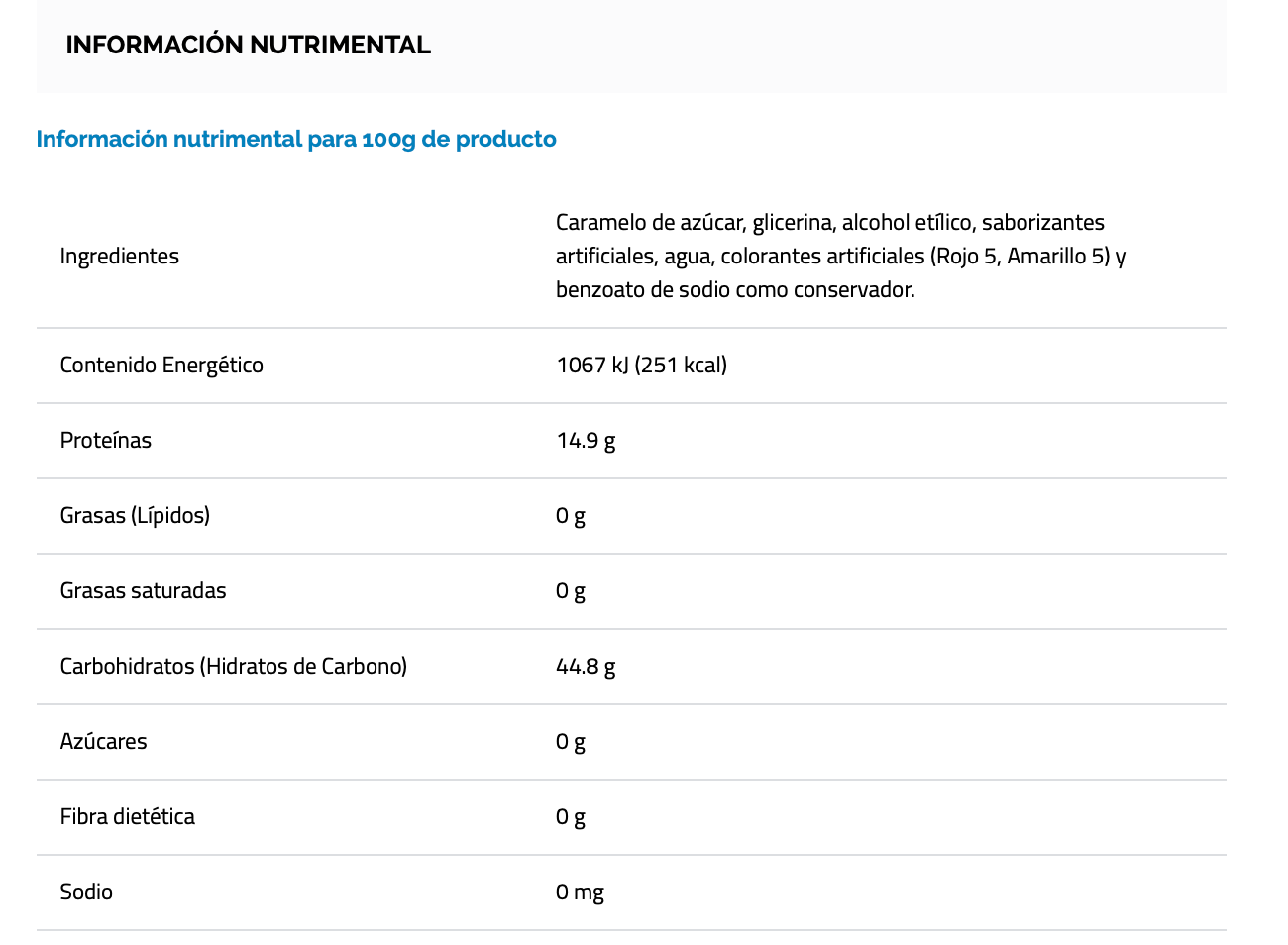This screenshot has width=1288, height=945.
Task: Click the 0 g value for Fibra dietética
Action: coord(571,816)
